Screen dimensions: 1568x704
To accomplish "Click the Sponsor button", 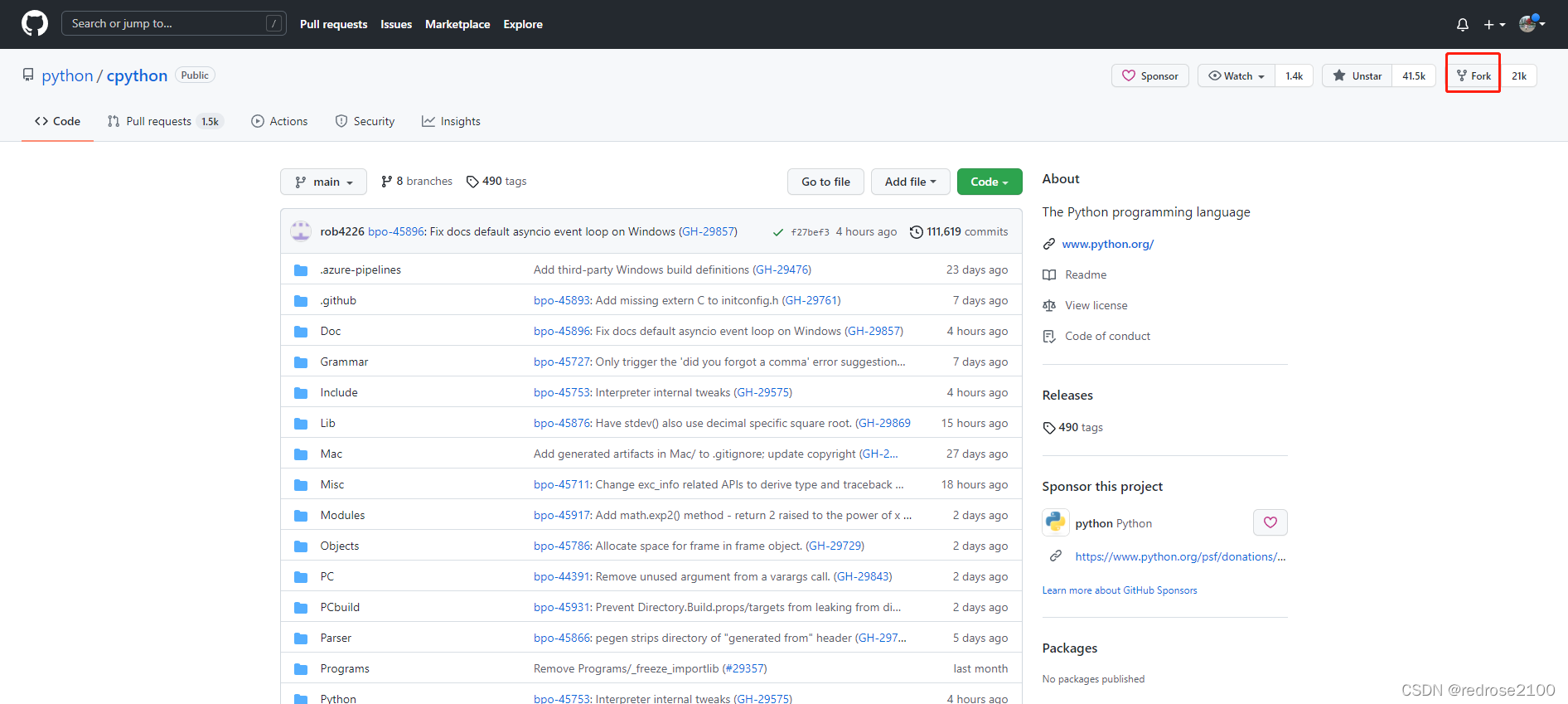I will pos(1150,75).
